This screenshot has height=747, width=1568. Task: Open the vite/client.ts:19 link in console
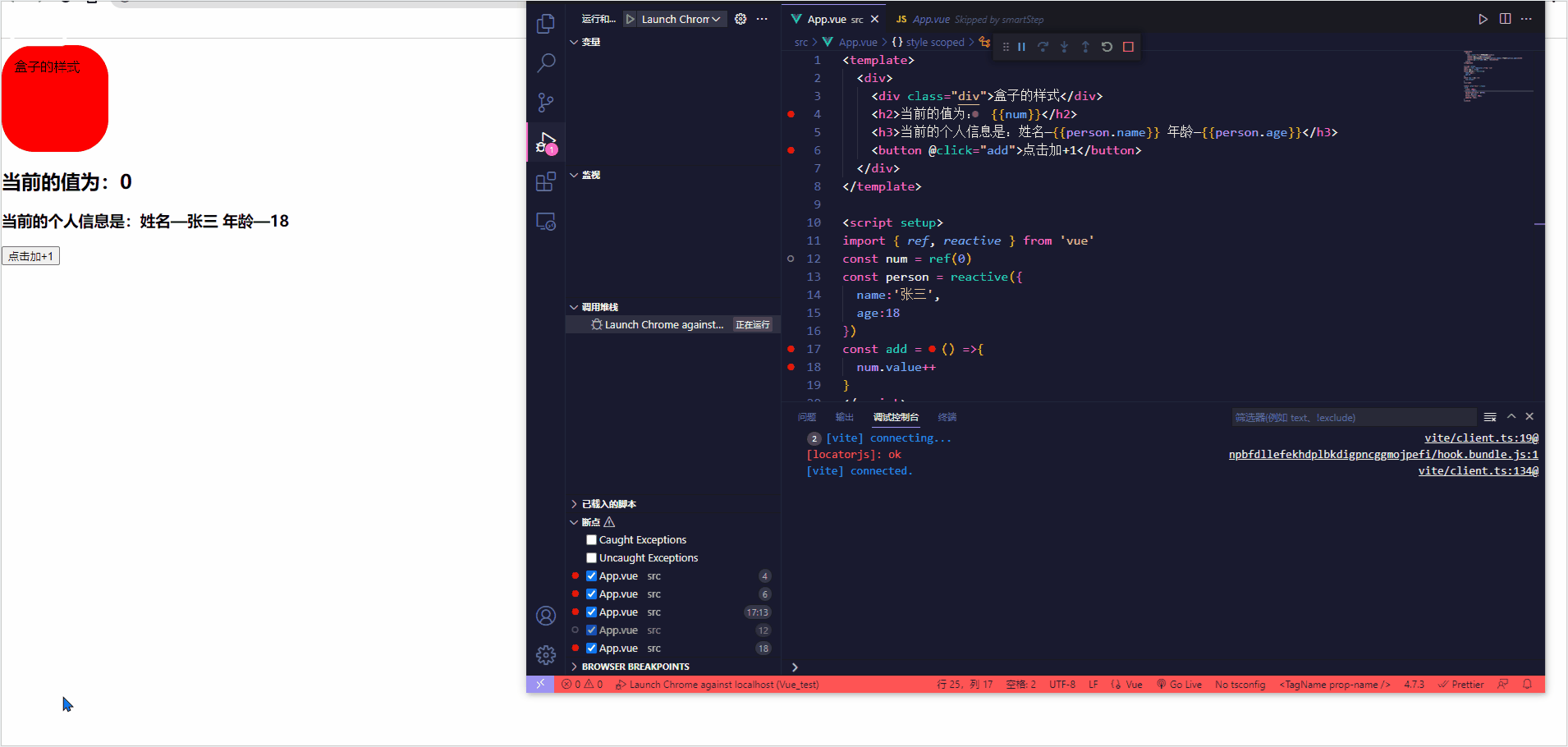[x=1480, y=438]
